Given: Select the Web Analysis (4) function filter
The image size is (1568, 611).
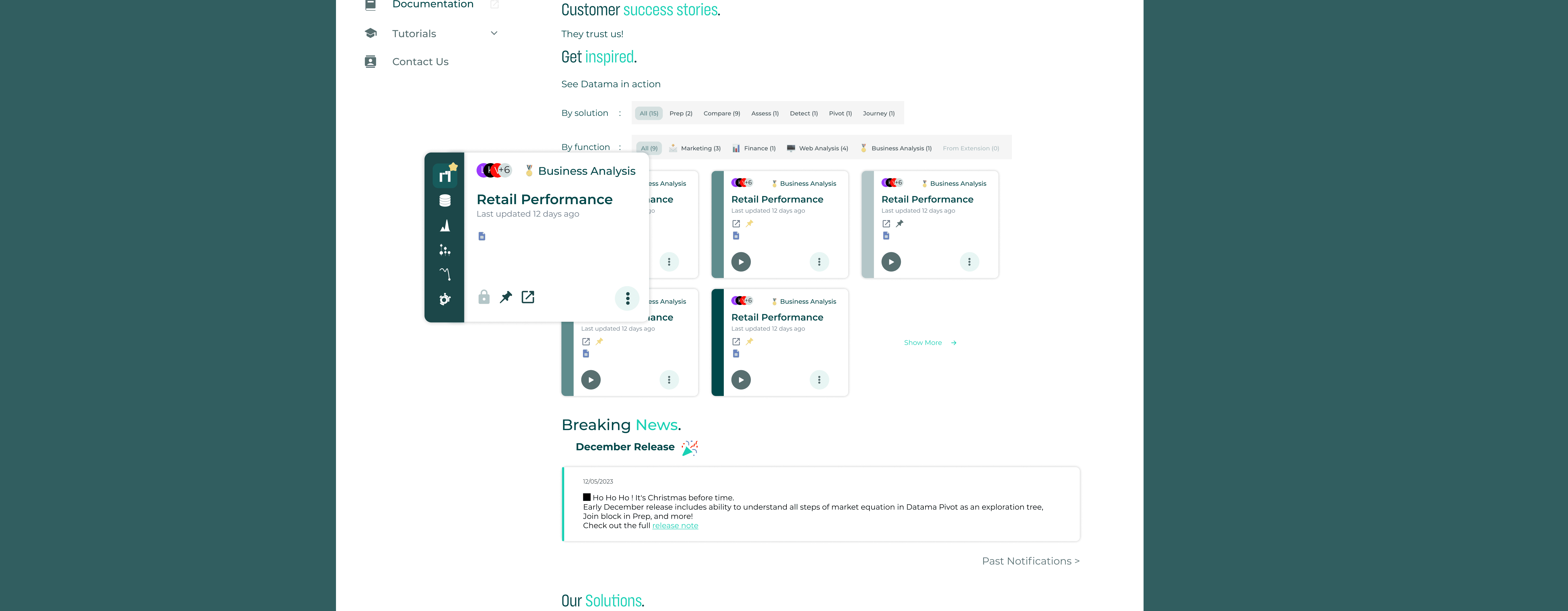Looking at the screenshot, I should (x=817, y=148).
